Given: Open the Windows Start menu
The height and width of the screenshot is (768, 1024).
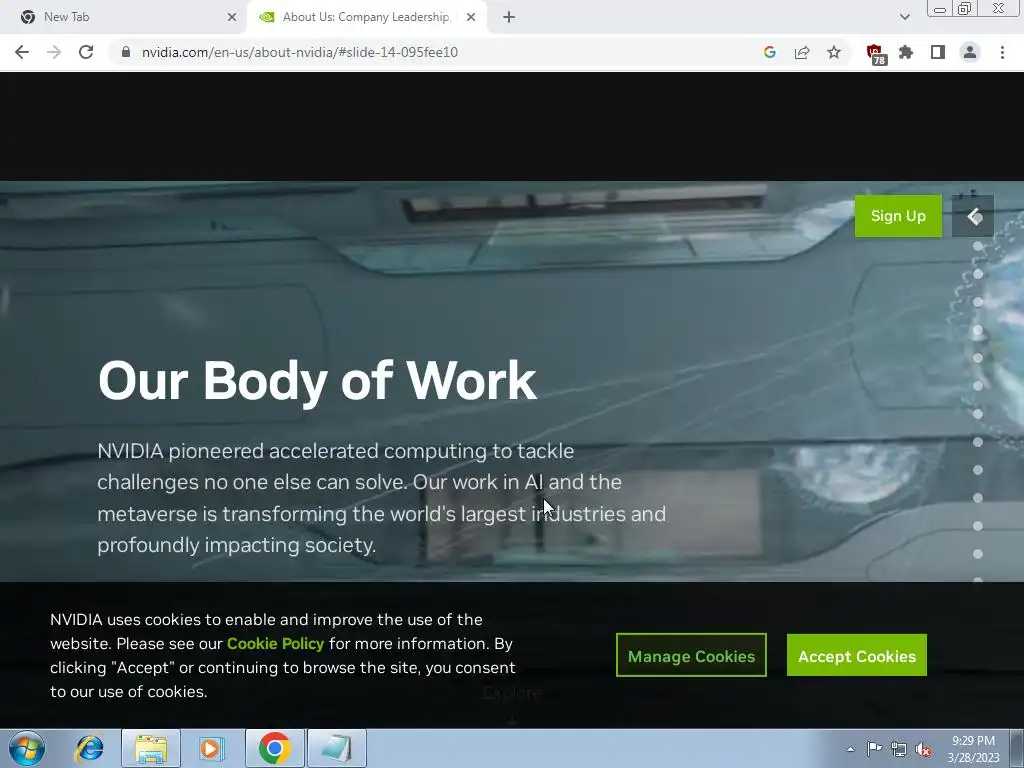Looking at the screenshot, I should pyautogui.click(x=27, y=748).
